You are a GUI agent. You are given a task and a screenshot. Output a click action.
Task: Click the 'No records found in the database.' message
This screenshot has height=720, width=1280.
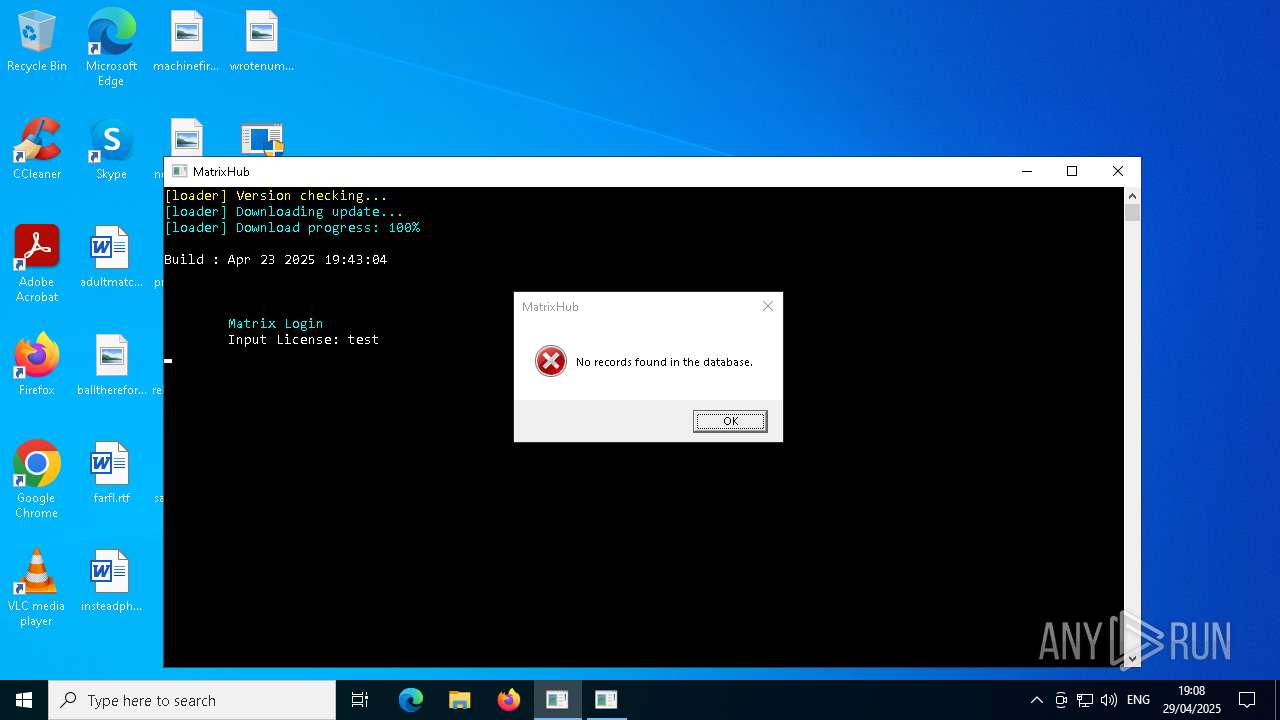(x=664, y=362)
